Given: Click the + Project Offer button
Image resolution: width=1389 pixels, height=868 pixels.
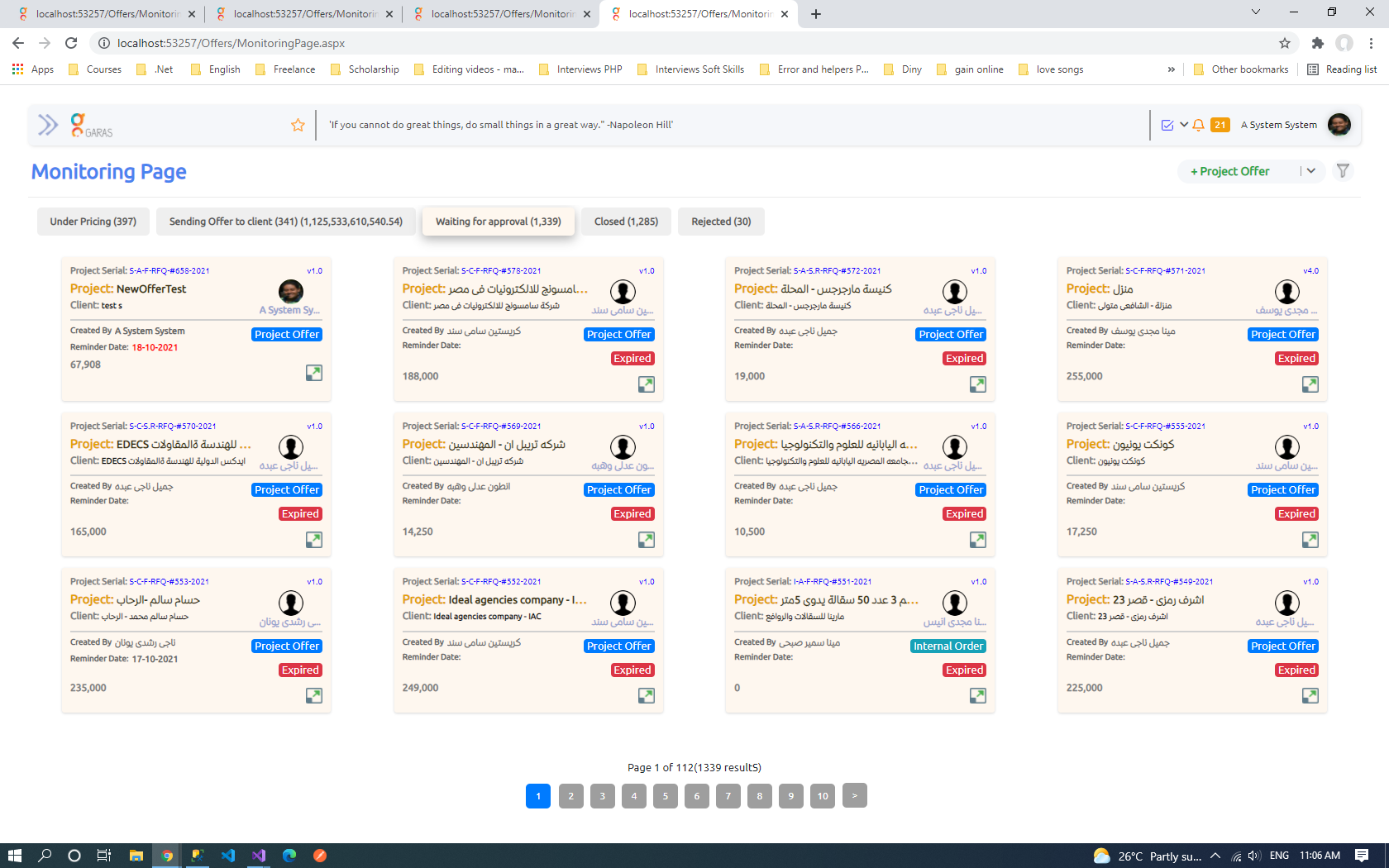Looking at the screenshot, I should click(x=1229, y=171).
